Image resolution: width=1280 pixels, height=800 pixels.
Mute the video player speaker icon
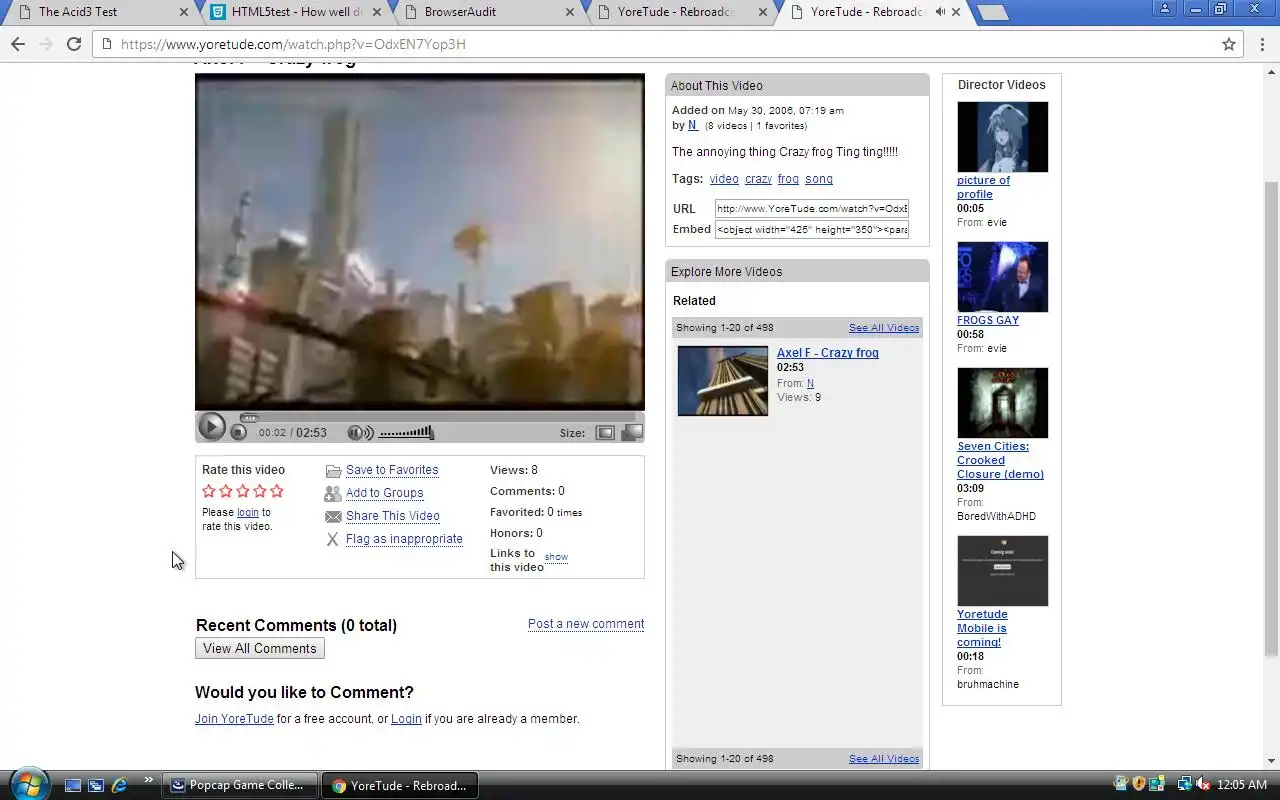tap(359, 433)
